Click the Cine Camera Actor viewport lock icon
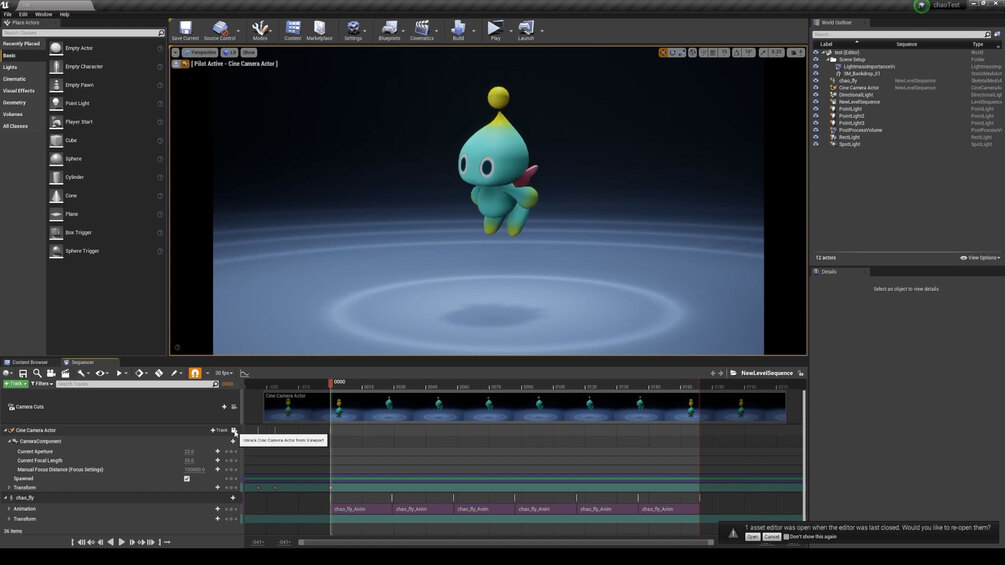This screenshot has height=565, width=1005. pyautogui.click(x=234, y=430)
